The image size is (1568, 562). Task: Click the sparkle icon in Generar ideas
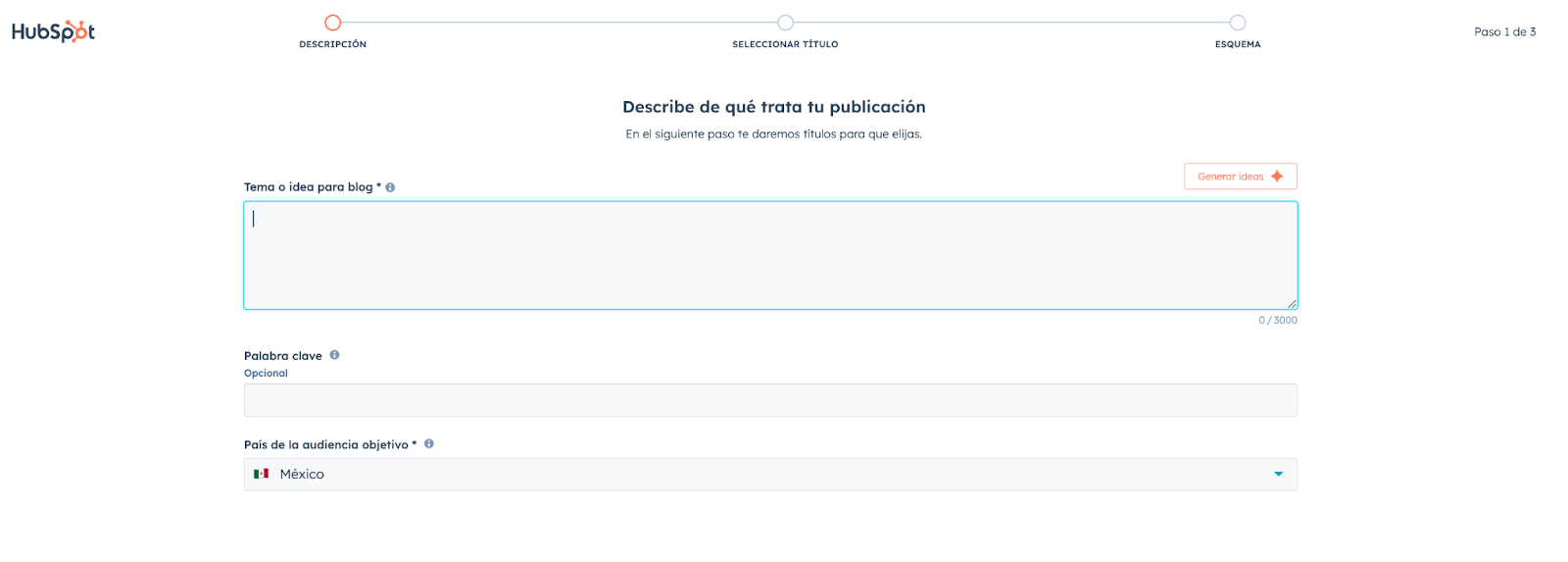pos(1277,177)
